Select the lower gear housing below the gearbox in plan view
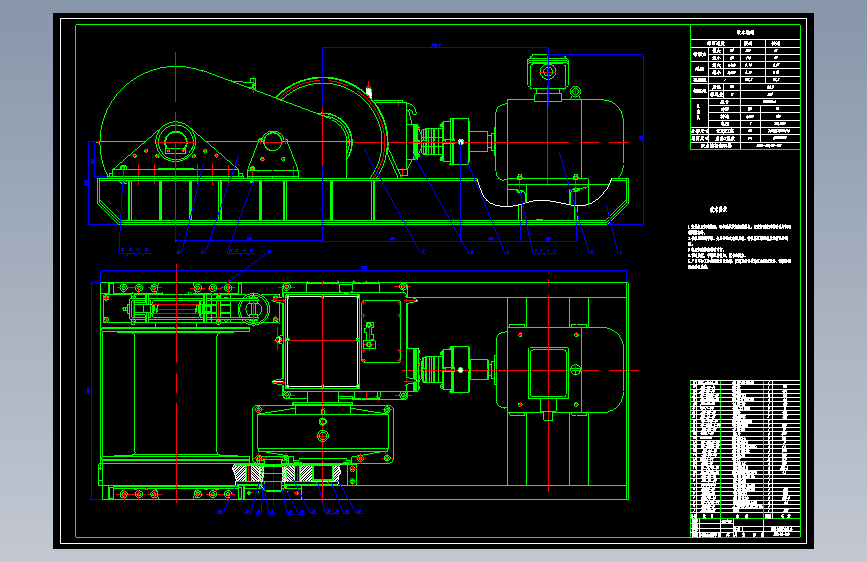The width and height of the screenshot is (867, 562). [323, 434]
